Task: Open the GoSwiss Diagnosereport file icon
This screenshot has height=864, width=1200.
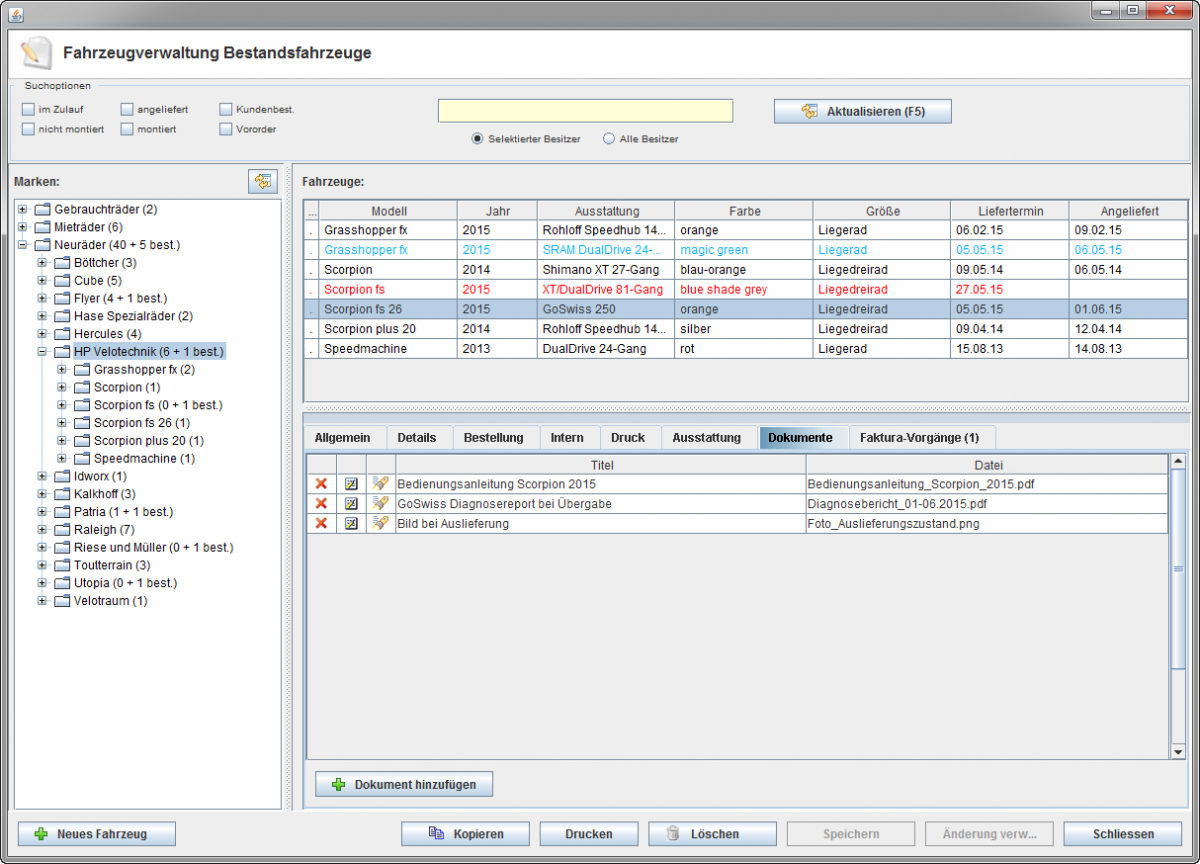Action: click(x=380, y=504)
